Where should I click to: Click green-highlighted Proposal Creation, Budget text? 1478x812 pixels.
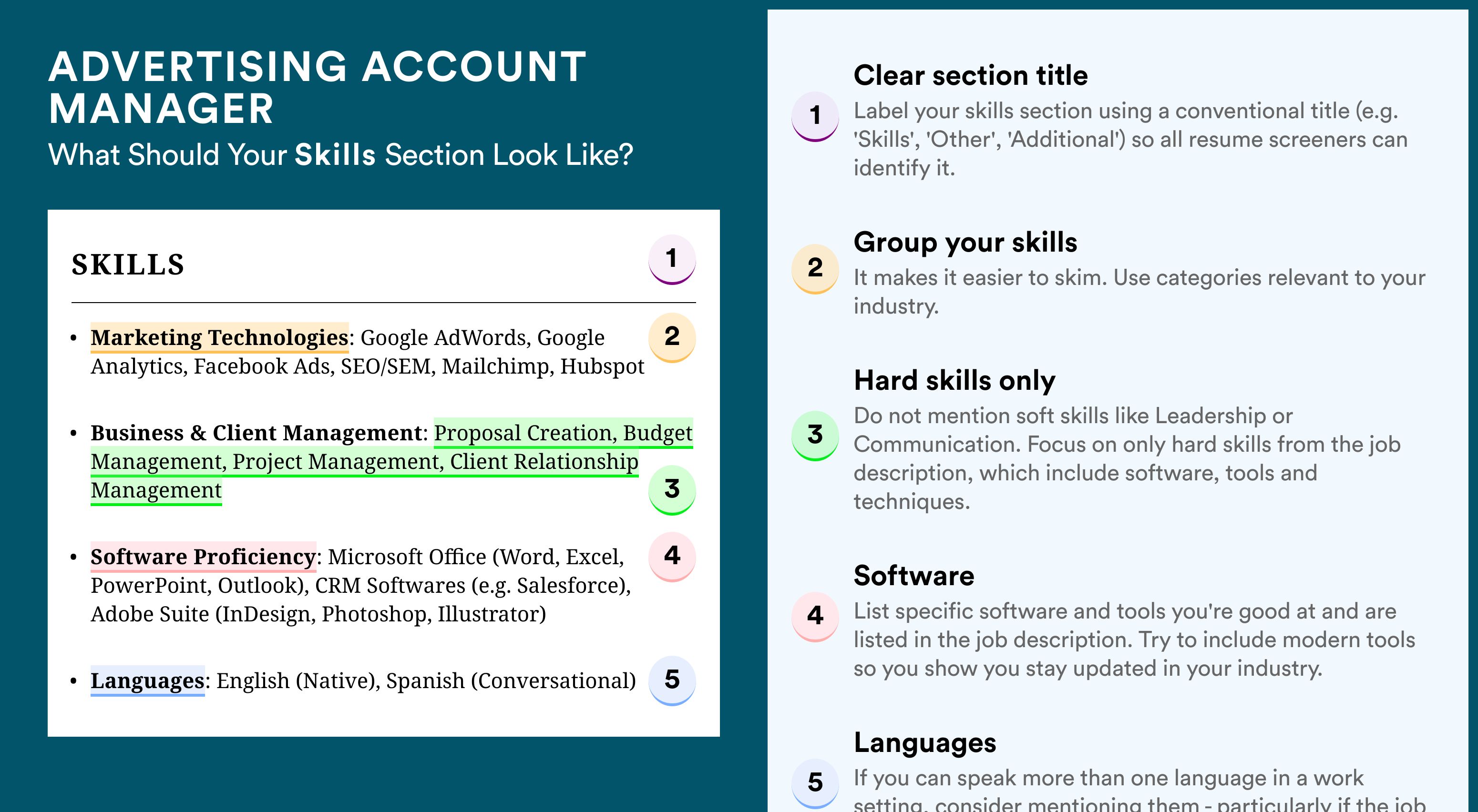click(x=564, y=433)
